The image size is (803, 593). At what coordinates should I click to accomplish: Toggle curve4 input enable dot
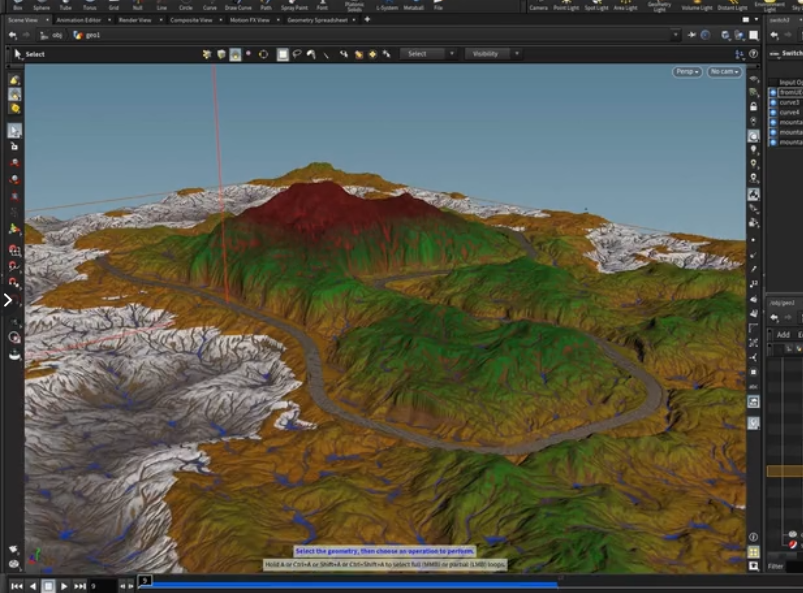click(773, 112)
